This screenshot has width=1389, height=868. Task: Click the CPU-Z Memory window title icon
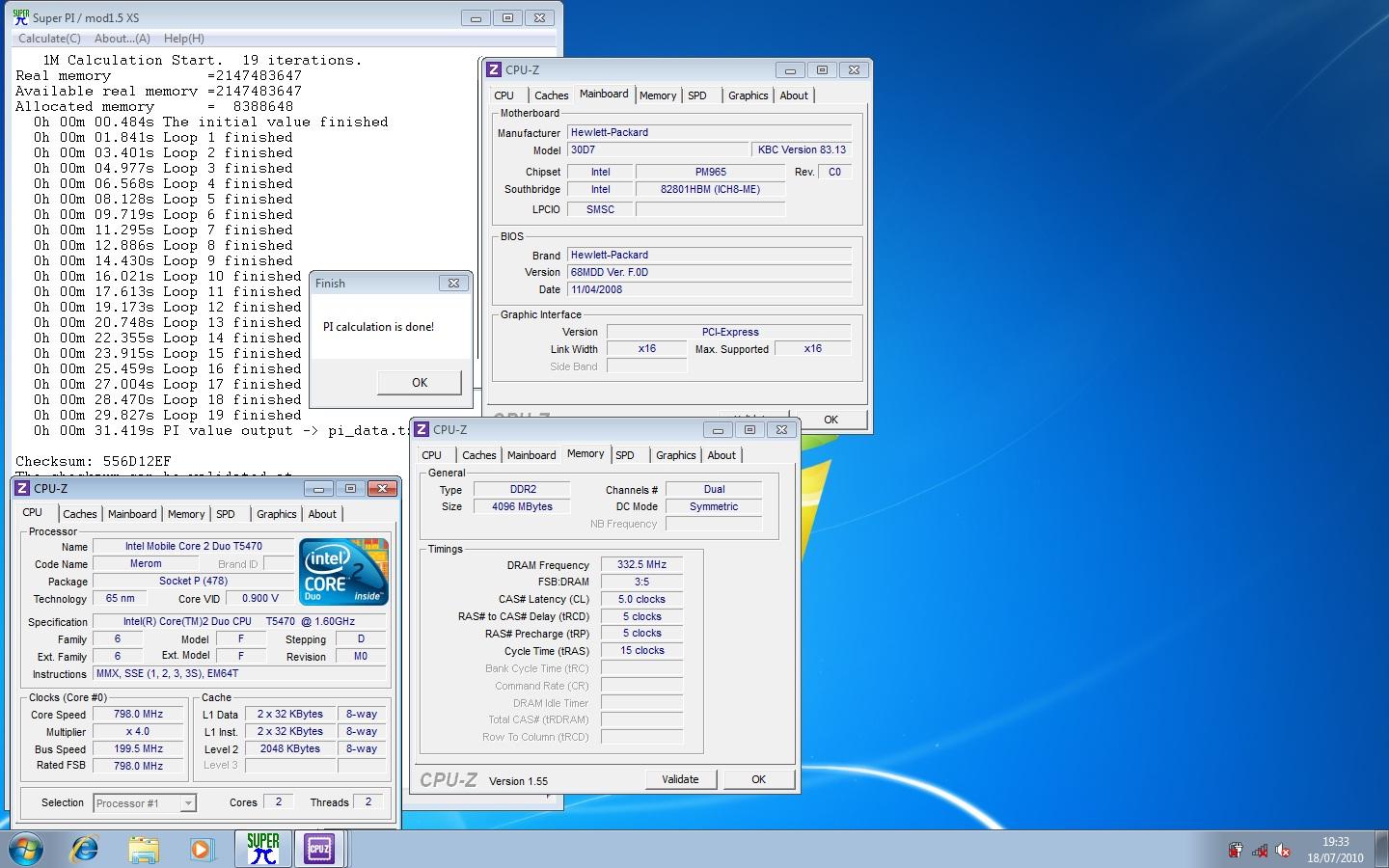click(422, 429)
